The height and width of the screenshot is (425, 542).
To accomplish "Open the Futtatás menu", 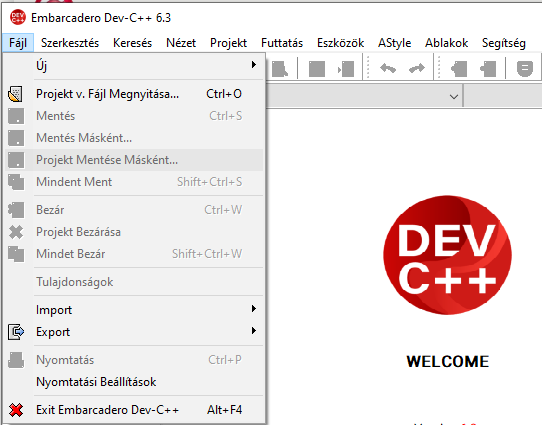I will coord(282,43).
